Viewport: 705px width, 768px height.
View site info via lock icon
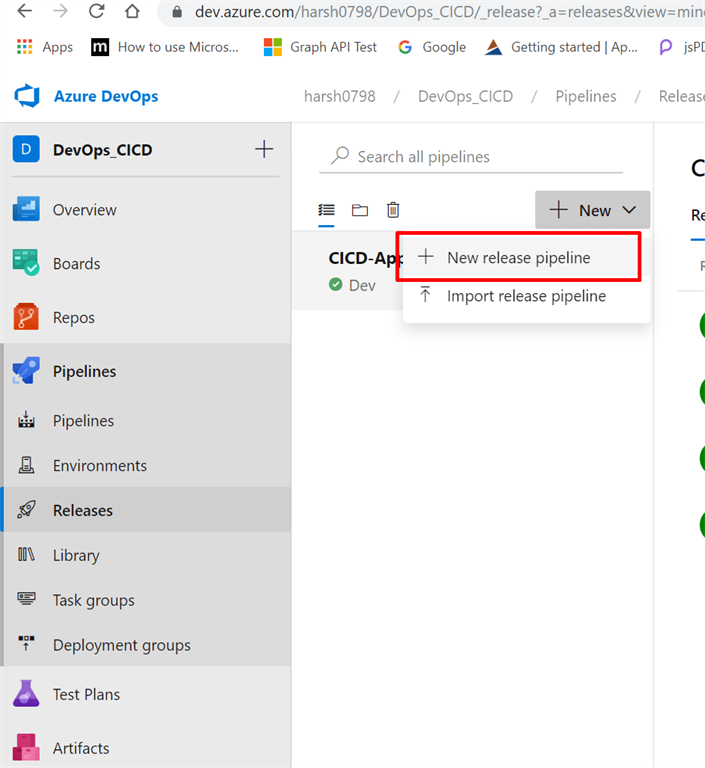point(177,12)
